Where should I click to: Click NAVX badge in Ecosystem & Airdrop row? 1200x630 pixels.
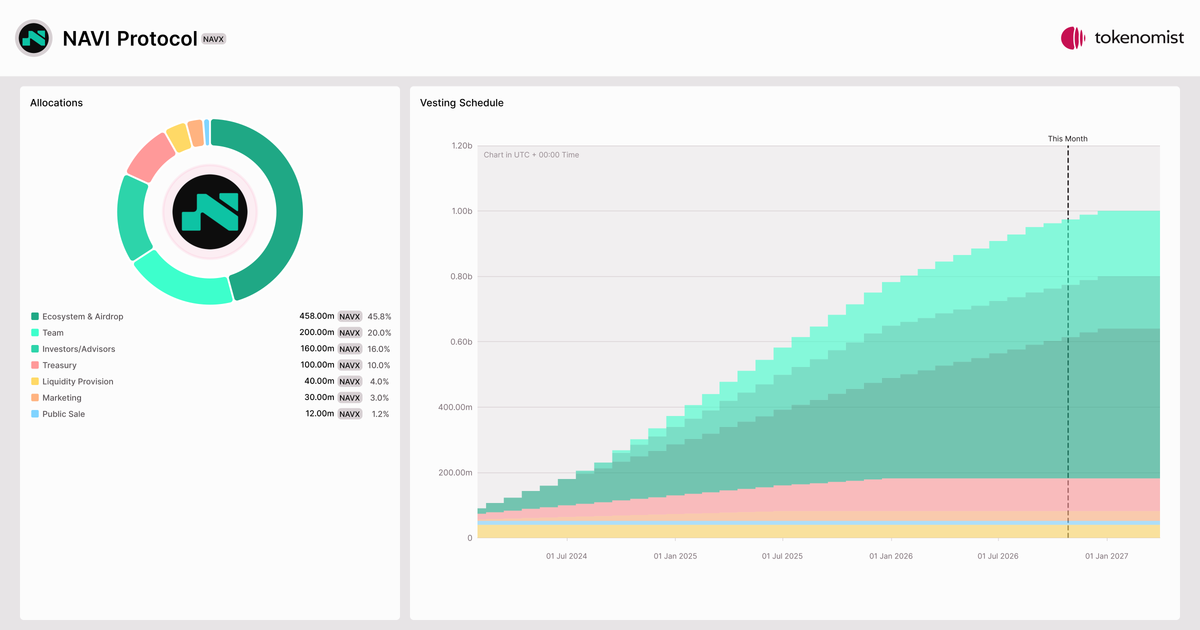349,316
